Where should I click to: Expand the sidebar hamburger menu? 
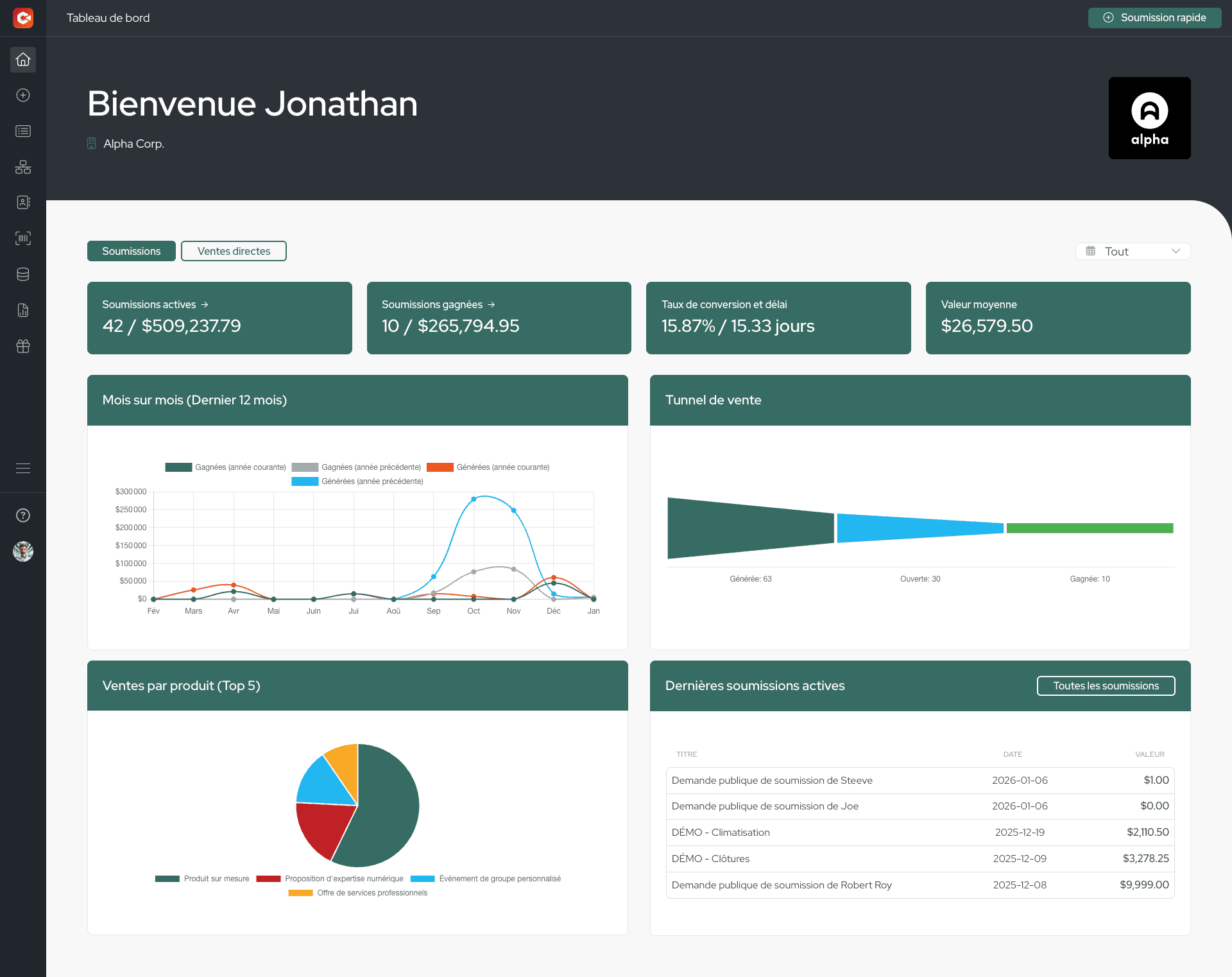coord(23,469)
